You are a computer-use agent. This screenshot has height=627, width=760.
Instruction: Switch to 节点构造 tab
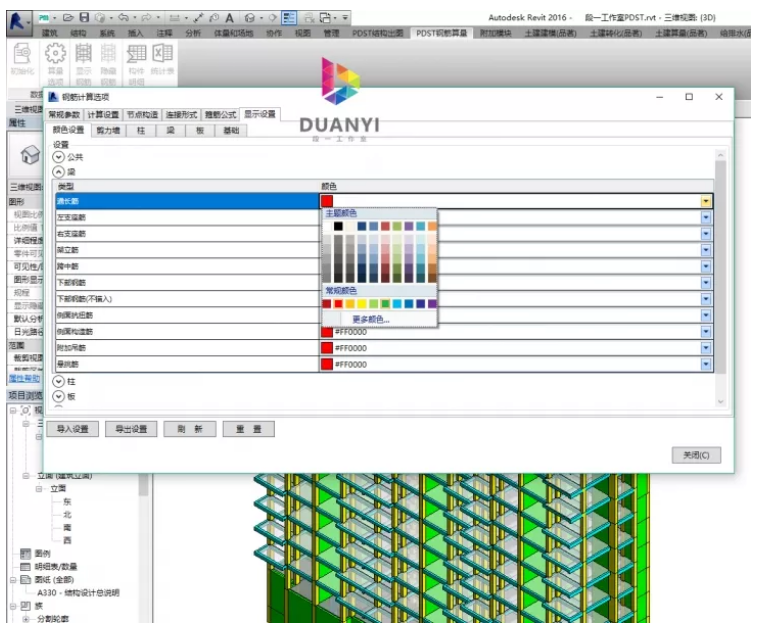[x=142, y=114]
